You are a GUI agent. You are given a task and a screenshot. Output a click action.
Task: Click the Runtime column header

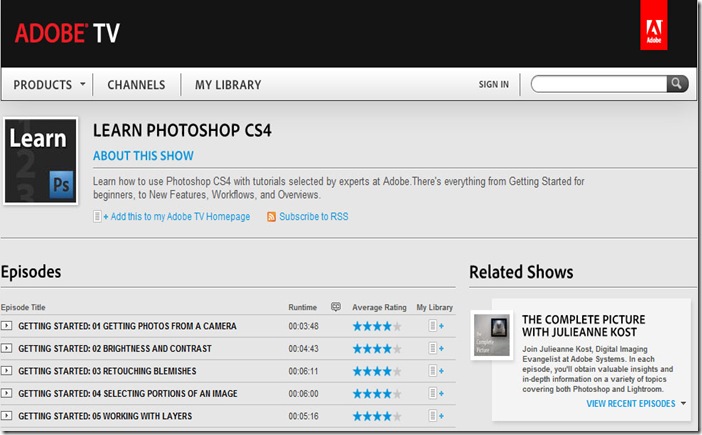click(302, 307)
